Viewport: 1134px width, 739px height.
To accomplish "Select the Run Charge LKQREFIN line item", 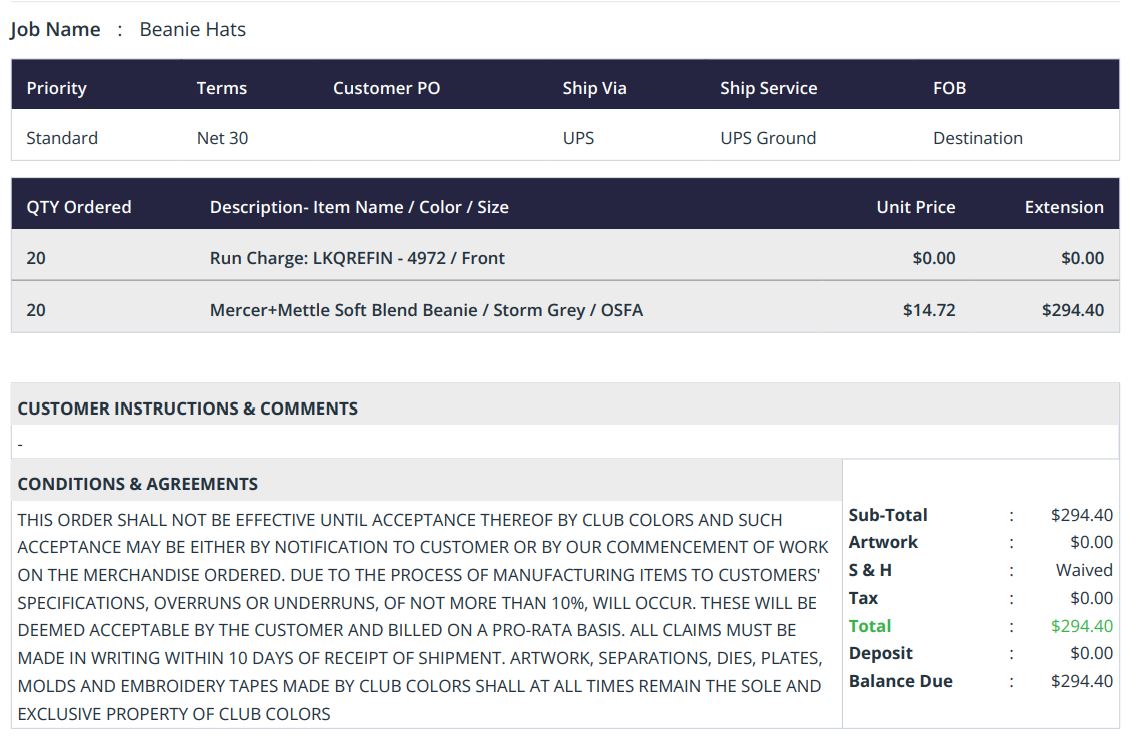I will pyautogui.click(x=357, y=258).
